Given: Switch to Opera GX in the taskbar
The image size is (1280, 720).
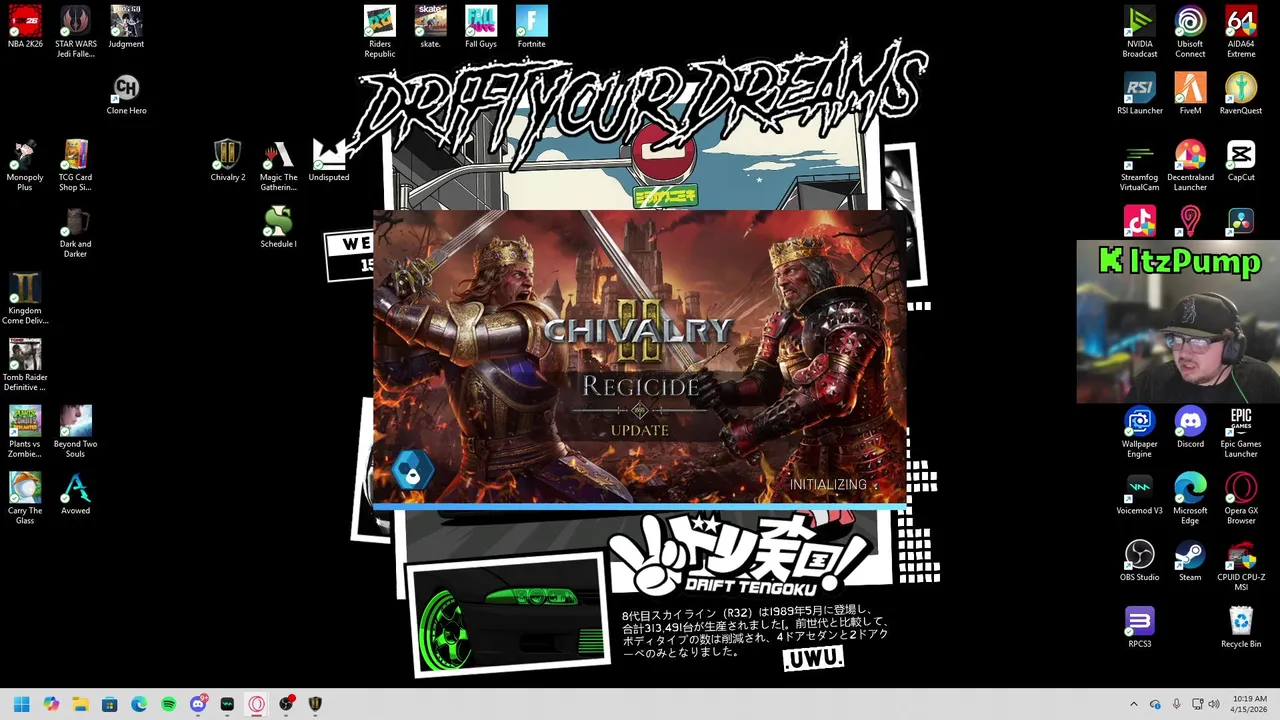Looking at the screenshot, I should click(256, 704).
